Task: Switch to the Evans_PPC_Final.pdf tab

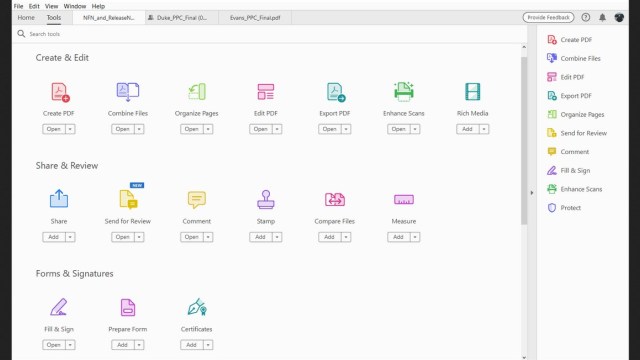Action: 255,18
